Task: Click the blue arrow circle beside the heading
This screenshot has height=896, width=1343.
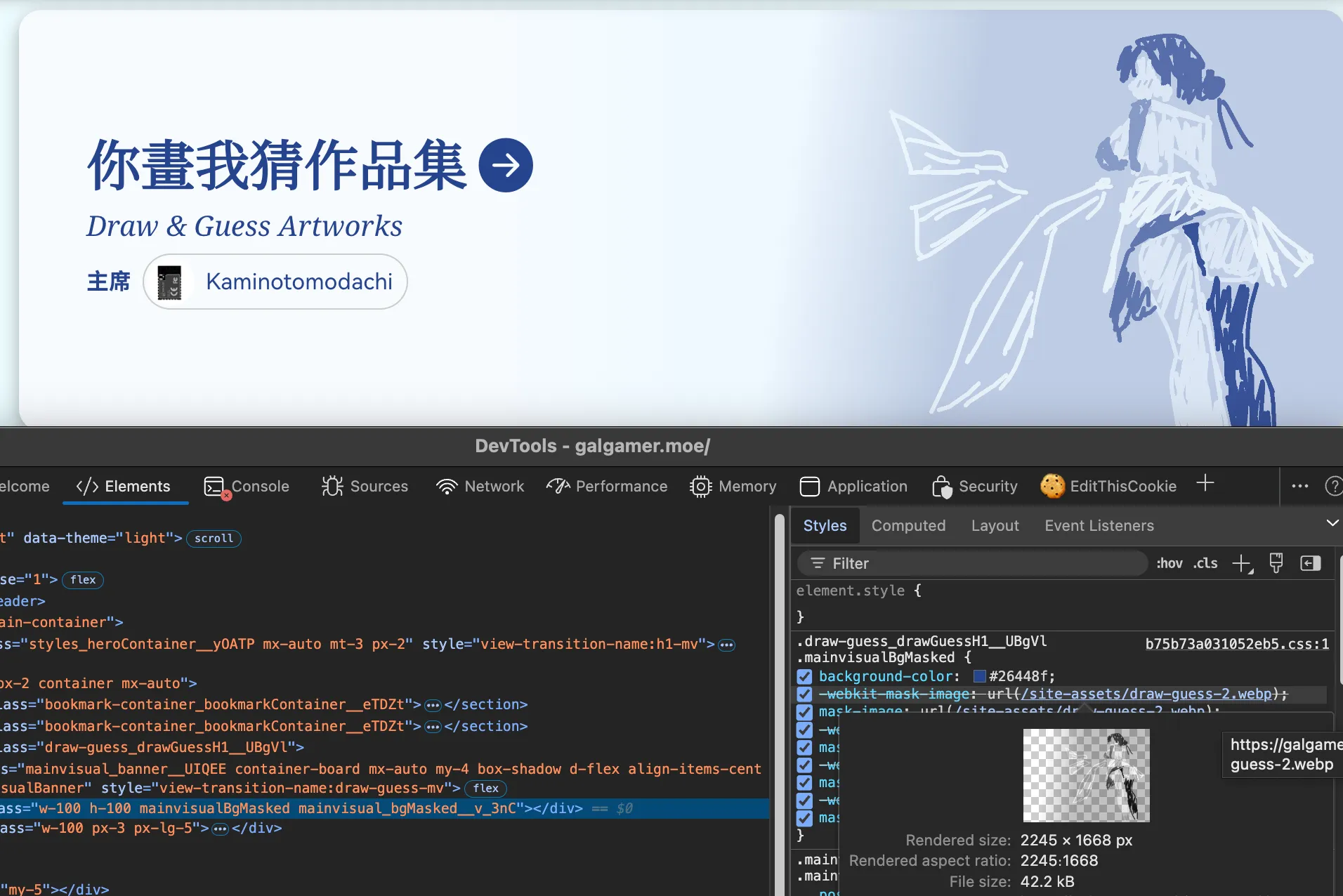Action: (506, 166)
